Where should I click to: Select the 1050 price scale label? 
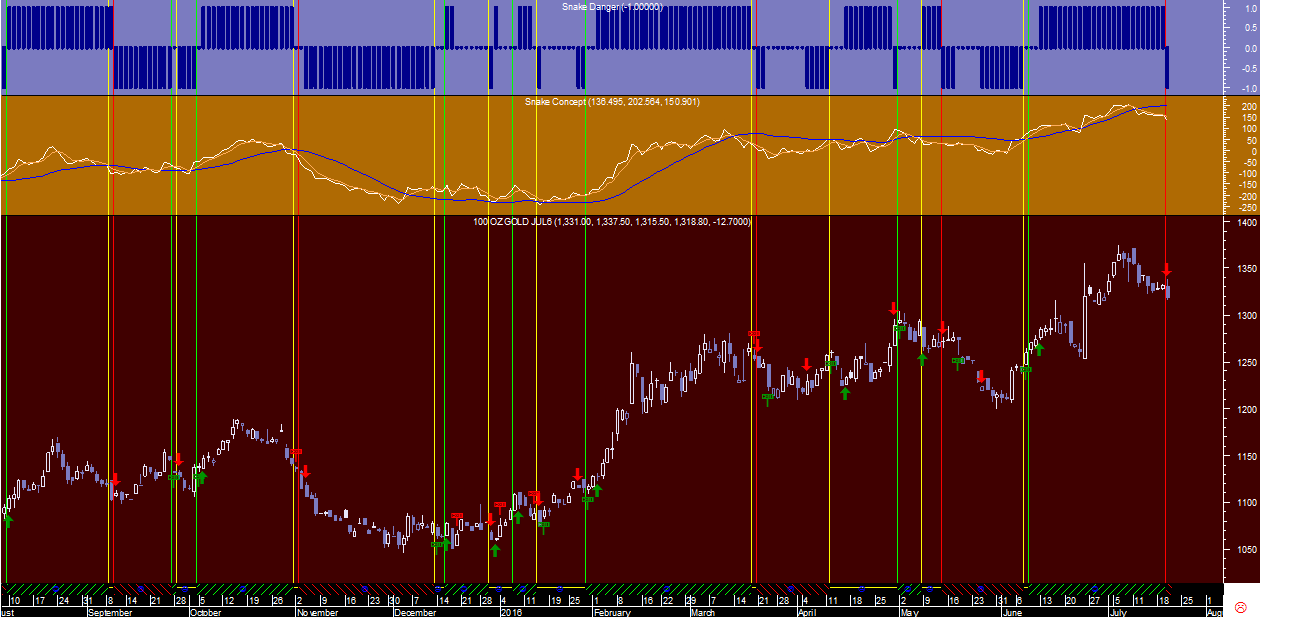(x=1246, y=550)
